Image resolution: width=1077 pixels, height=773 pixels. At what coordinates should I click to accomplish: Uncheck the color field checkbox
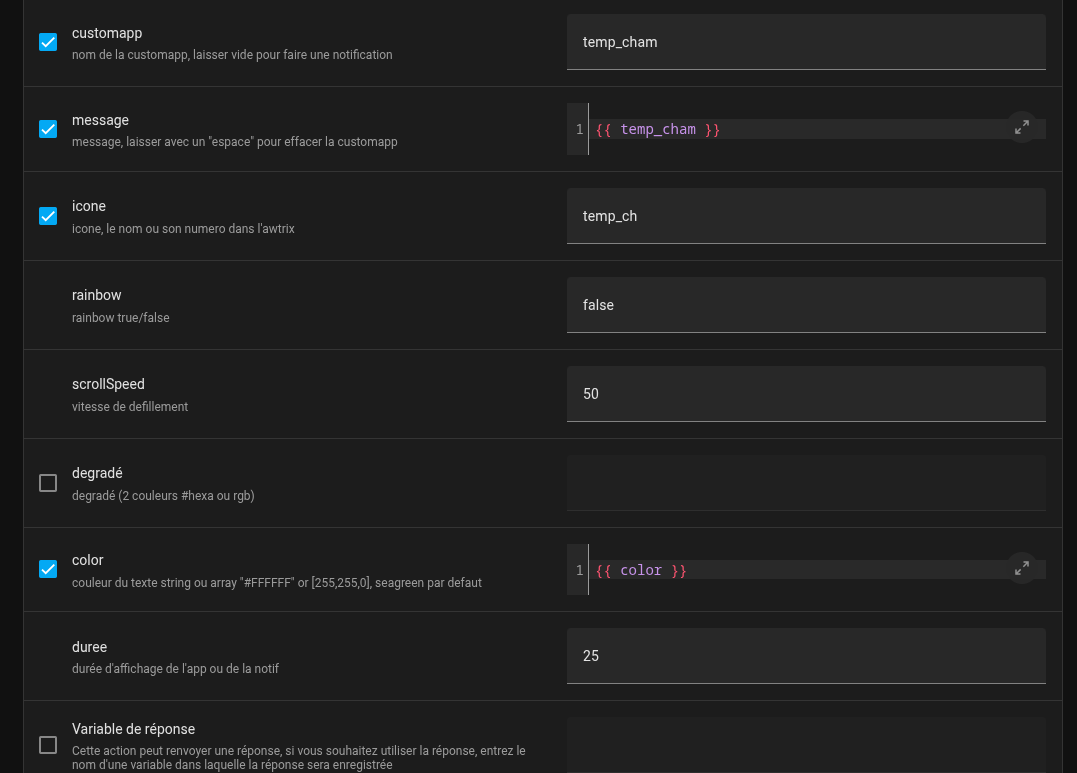(48, 569)
